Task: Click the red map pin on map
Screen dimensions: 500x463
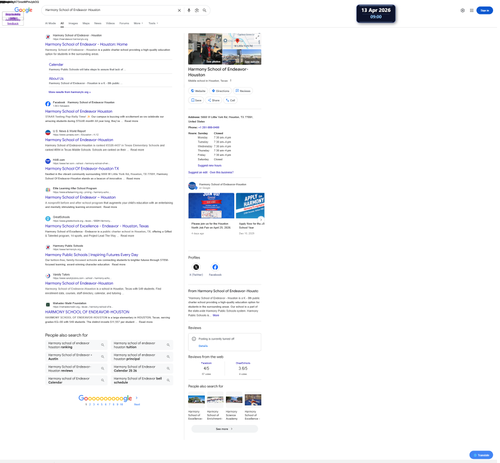Action: coord(237,41)
